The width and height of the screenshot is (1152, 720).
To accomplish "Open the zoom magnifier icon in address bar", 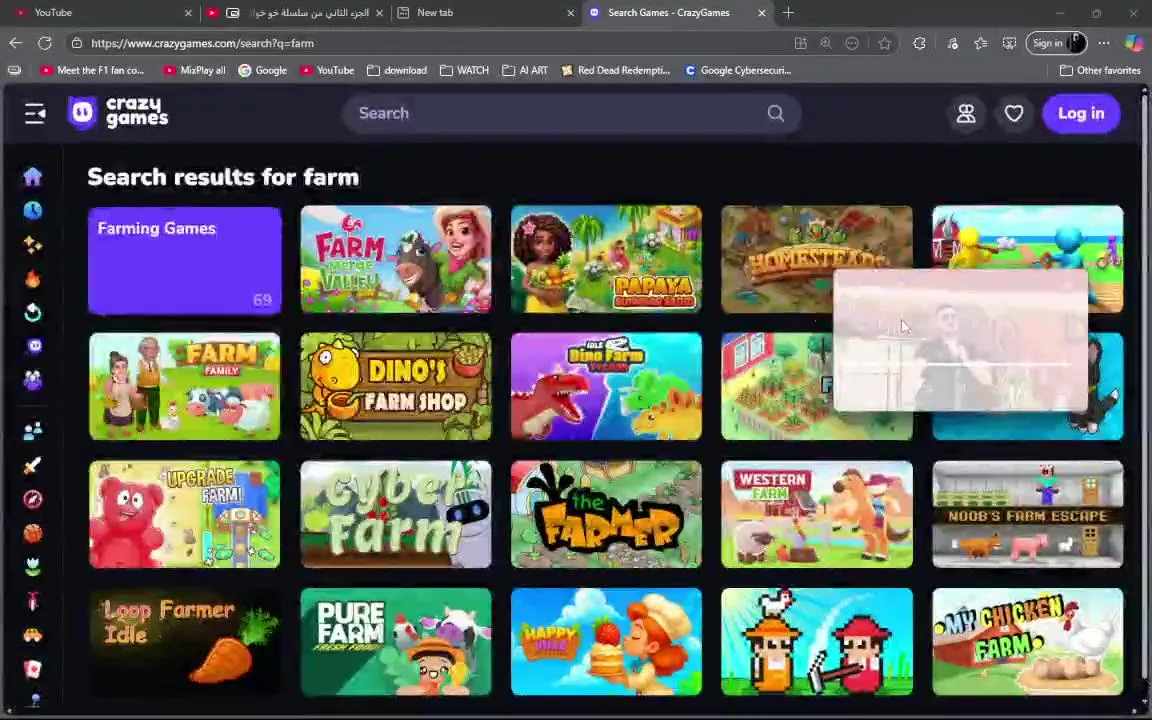I will pyautogui.click(x=826, y=43).
